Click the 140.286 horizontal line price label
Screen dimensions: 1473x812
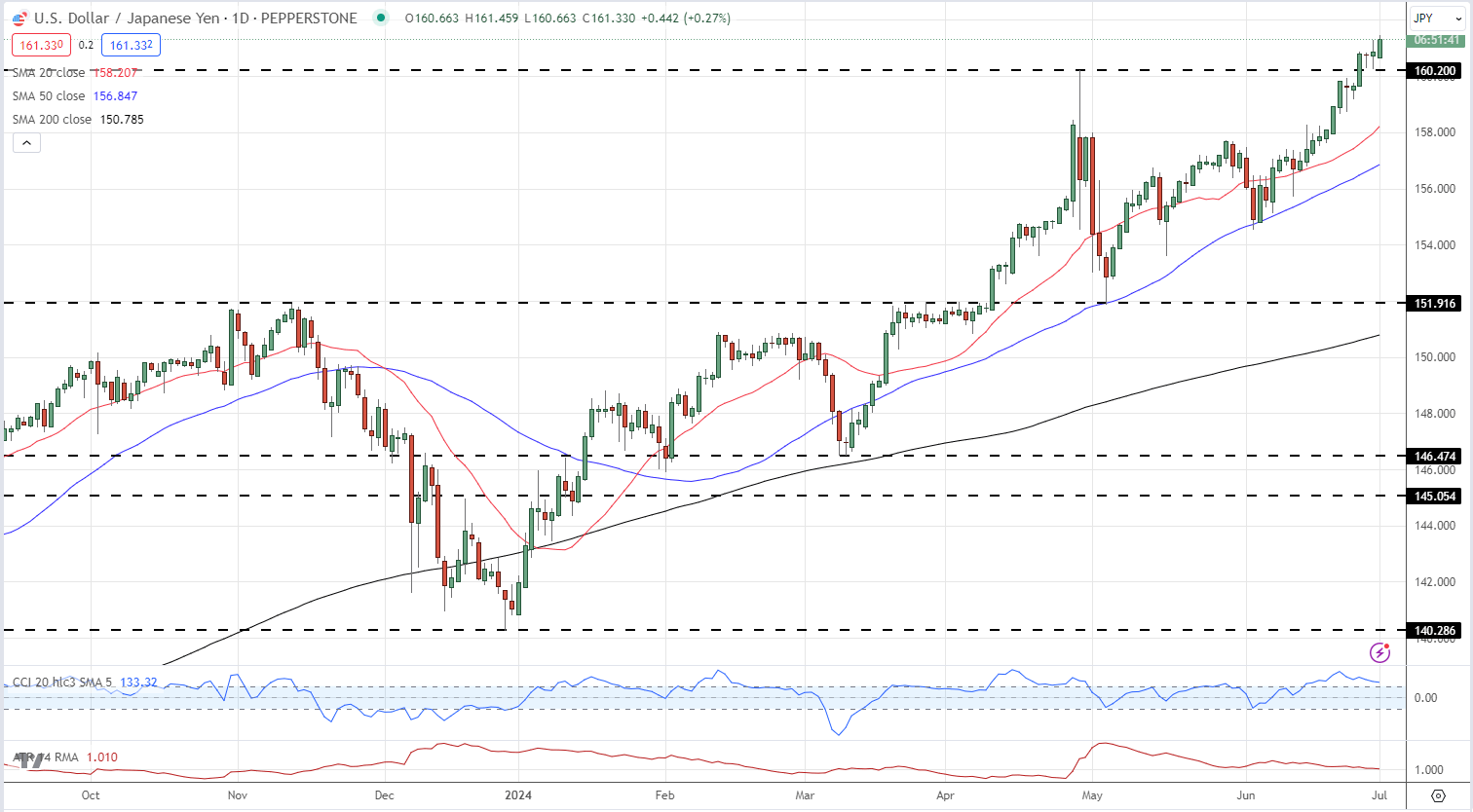pyautogui.click(x=1435, y=631)
